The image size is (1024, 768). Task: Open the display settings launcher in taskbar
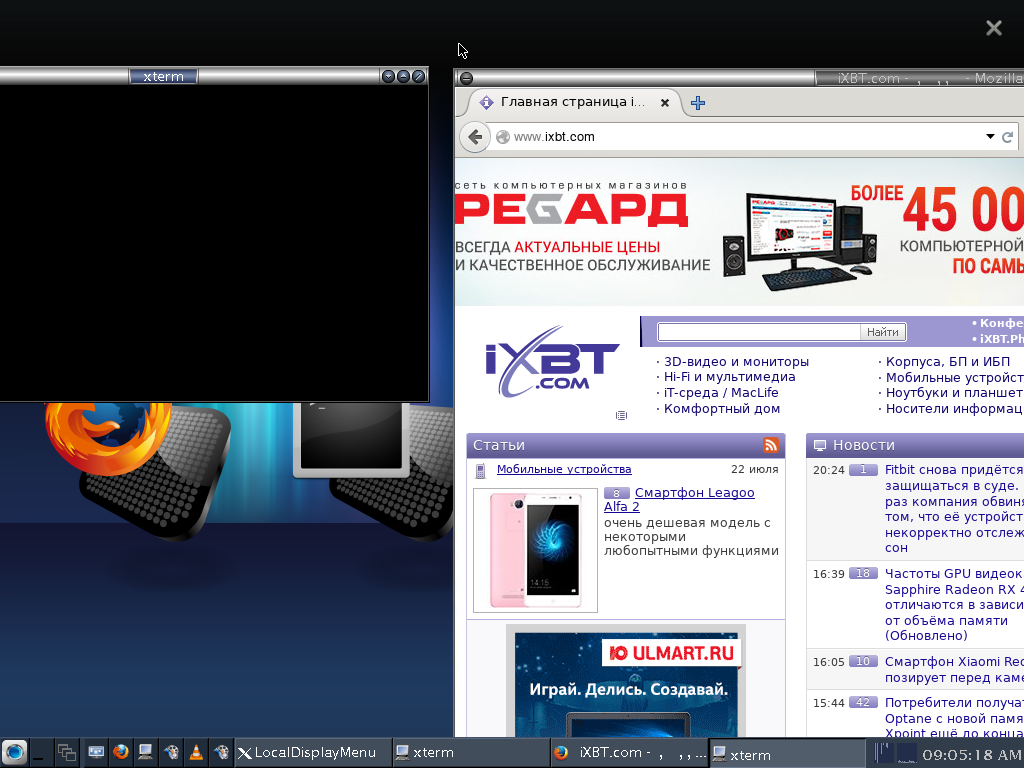[x=96, y=753]
